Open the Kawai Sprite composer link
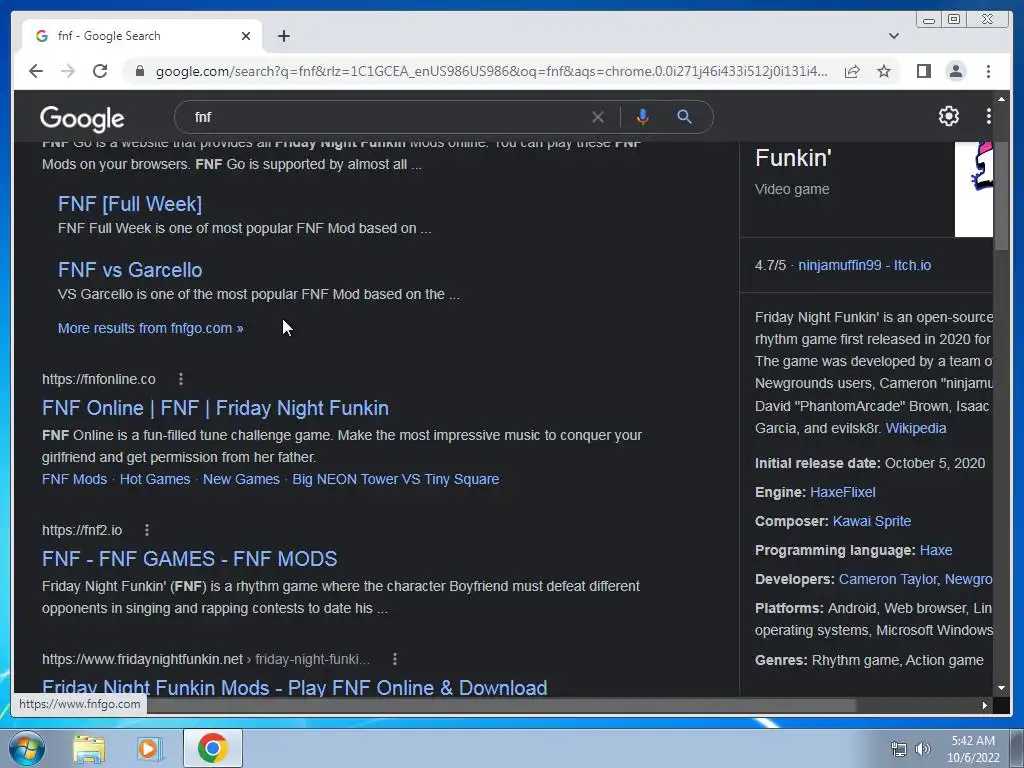The height and width of the screenshot is (768, 1024). pos(872,521)
